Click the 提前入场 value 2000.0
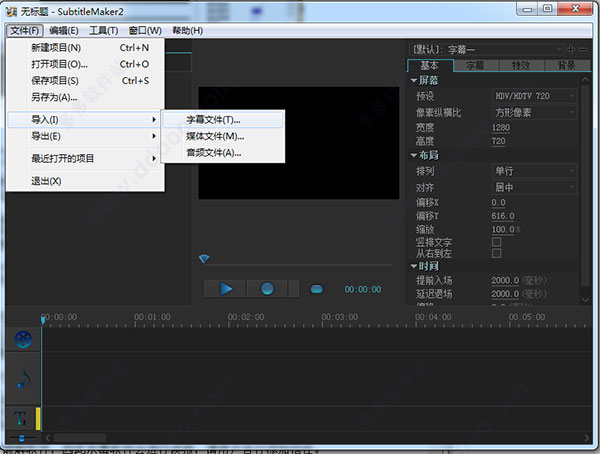Screen dimensions: 600x454 pyautogui.click(x=505, y=281)
